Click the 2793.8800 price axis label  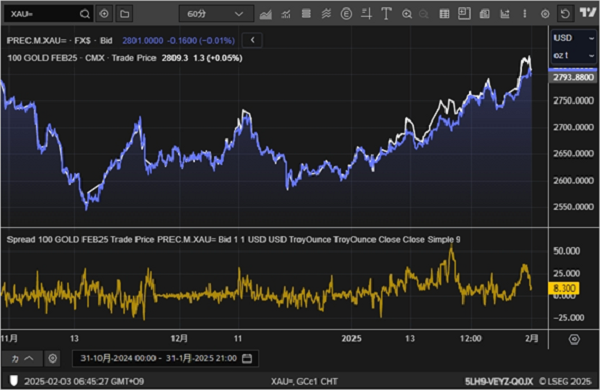tap(573, 78)
